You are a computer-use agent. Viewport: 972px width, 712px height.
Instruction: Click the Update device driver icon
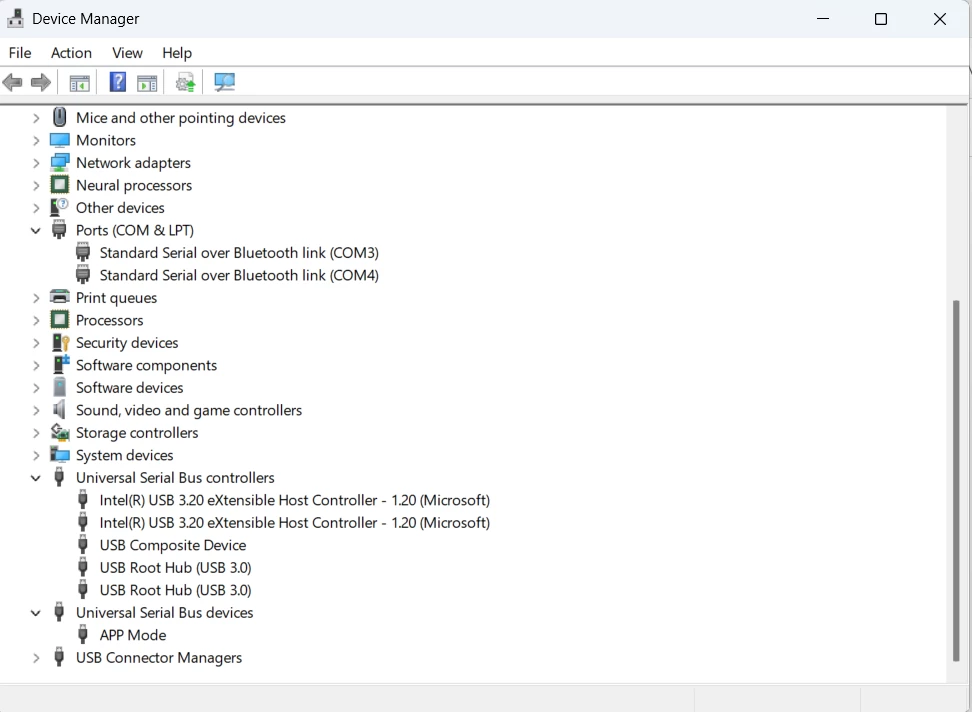pos(185,82)
